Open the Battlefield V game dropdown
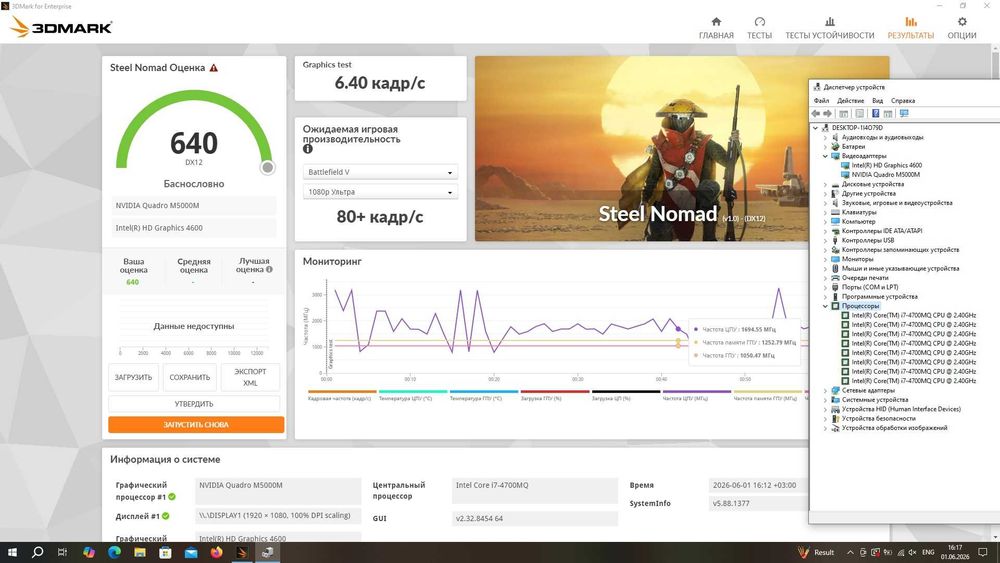 click(x=380, y=172)
